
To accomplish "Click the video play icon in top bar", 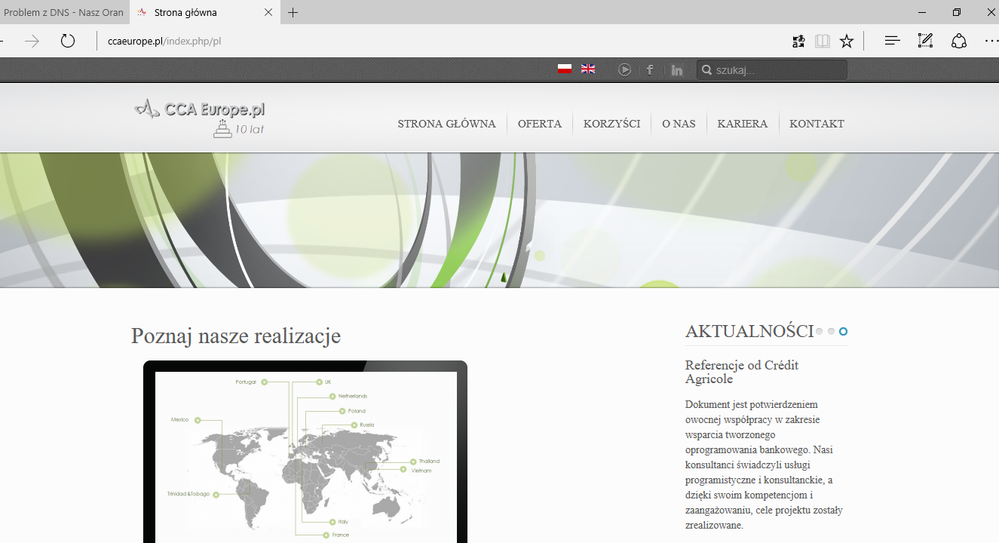I will (624, 70).
